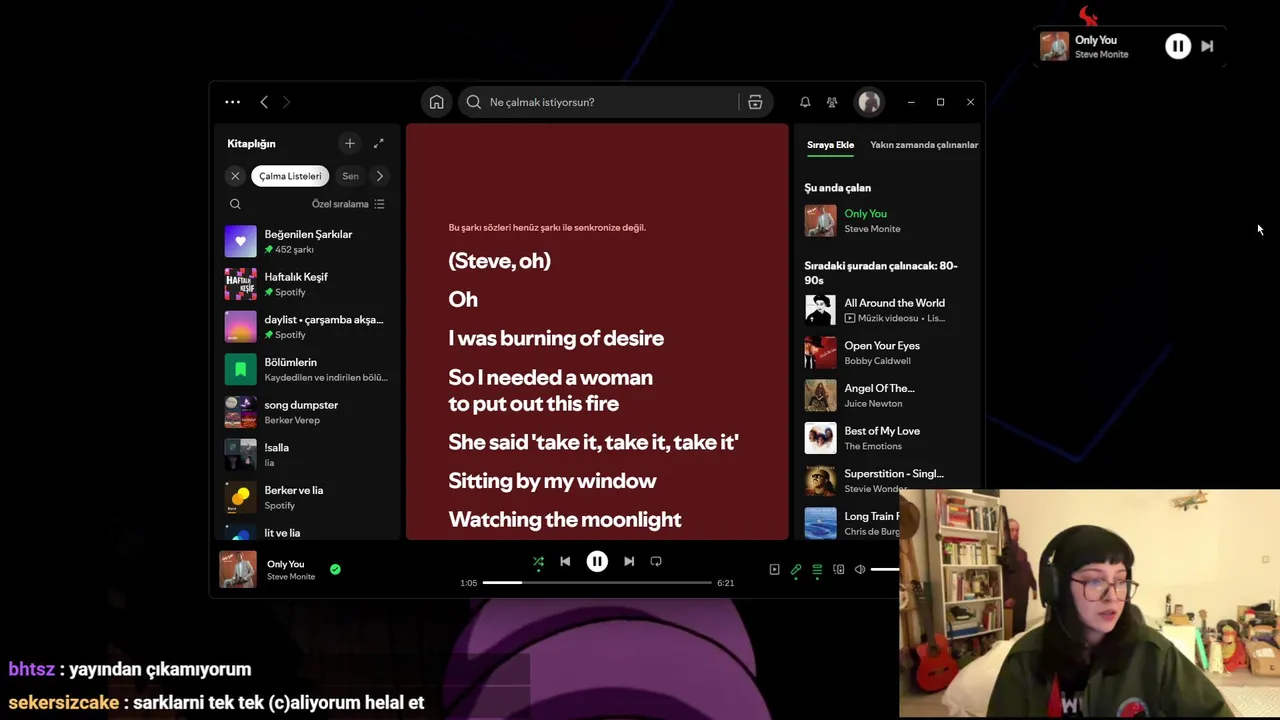Open the friend activity icon
1280x720 pixels.
(832, 102)
